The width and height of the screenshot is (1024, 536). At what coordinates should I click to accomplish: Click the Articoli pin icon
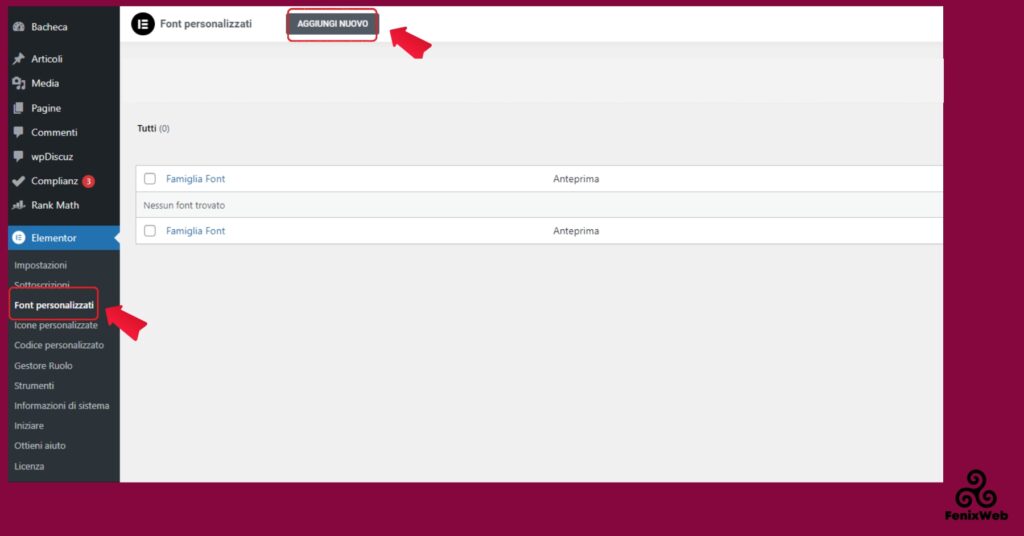pos(19,59)
